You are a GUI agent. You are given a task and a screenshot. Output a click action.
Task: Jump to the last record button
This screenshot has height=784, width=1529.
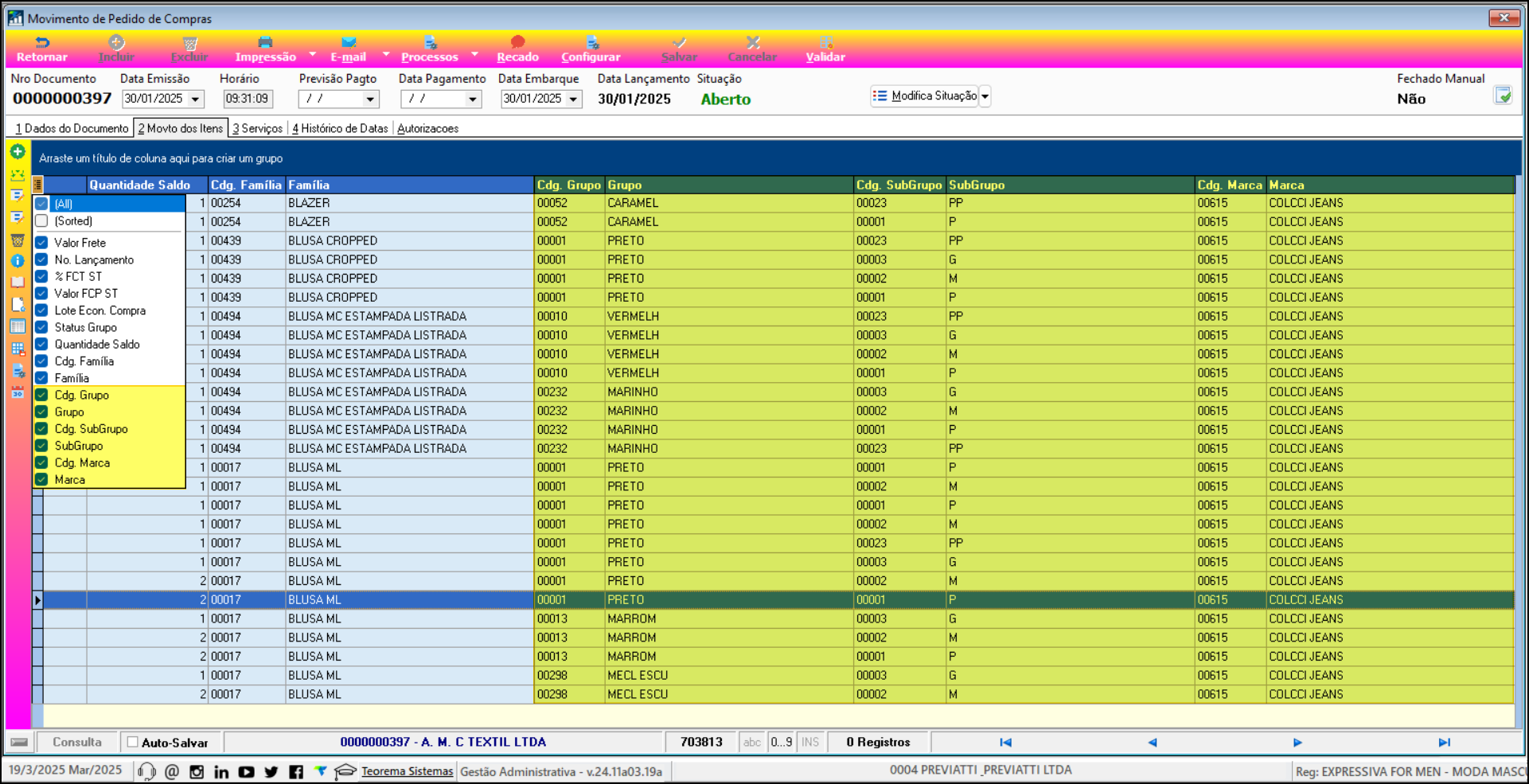point(1444,742)
